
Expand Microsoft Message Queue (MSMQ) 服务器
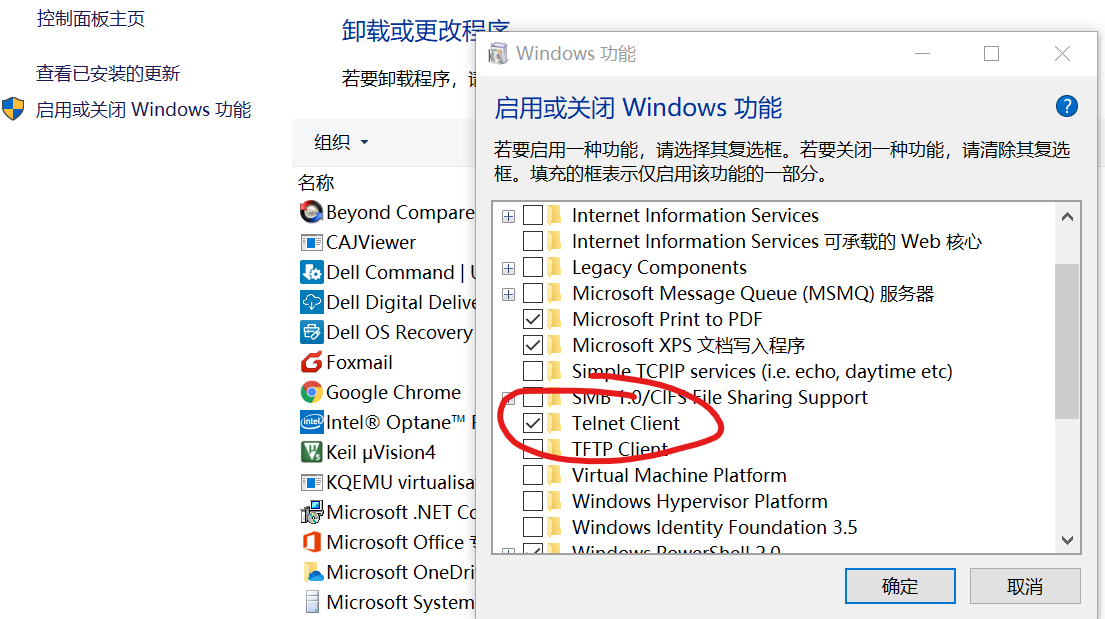click(x=508, y=293)
